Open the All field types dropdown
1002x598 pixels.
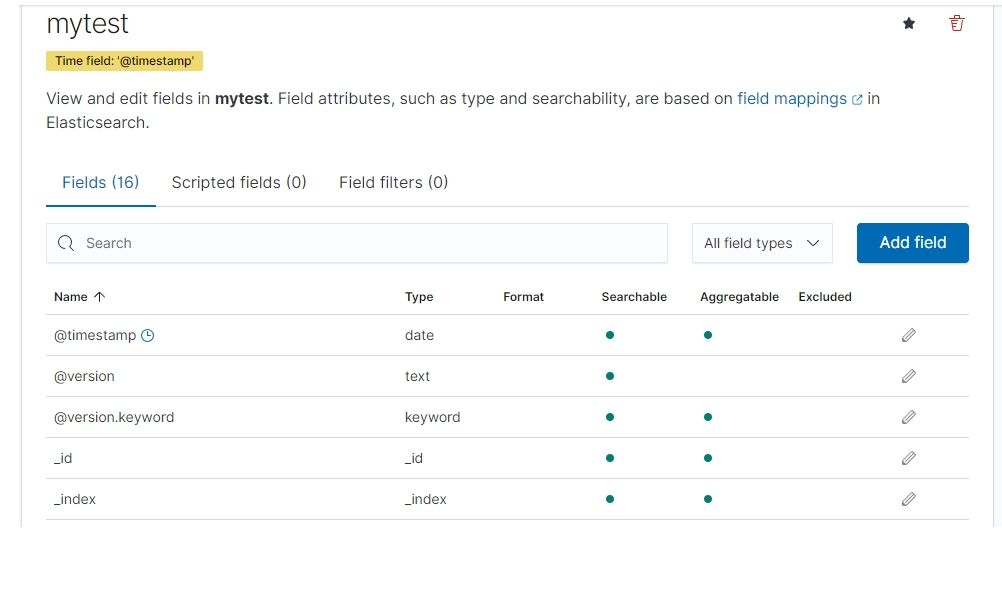click(x=761, y=243)
